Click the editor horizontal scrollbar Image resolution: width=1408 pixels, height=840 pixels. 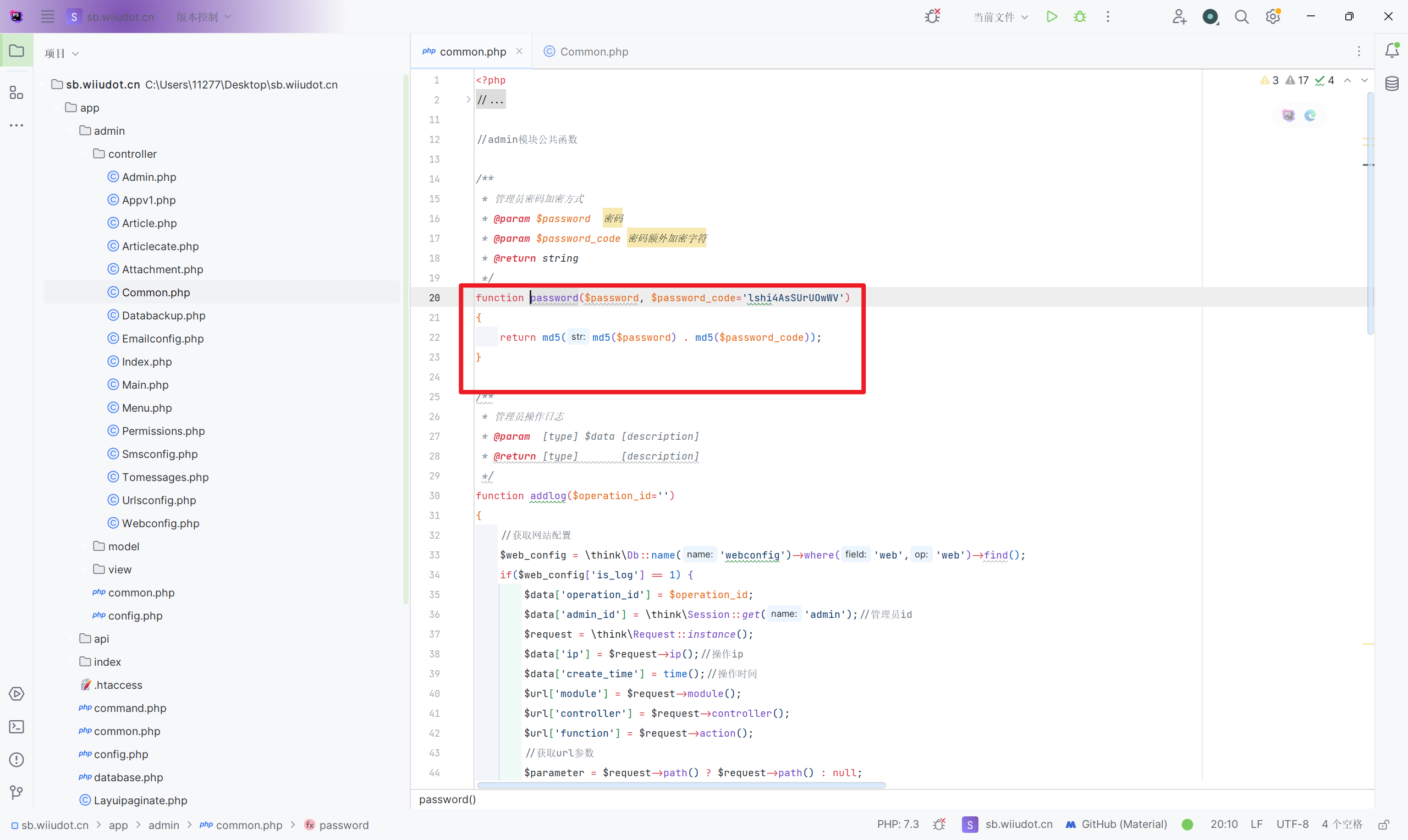pos(681,786)
